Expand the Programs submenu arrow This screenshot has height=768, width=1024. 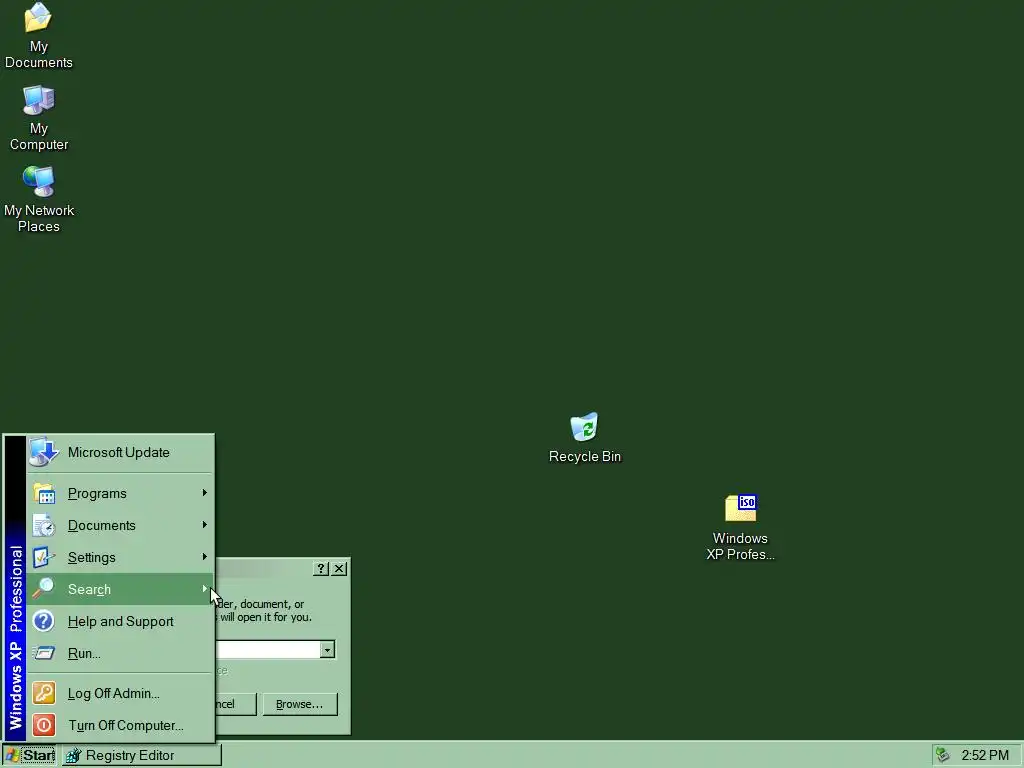coord(204,493)
